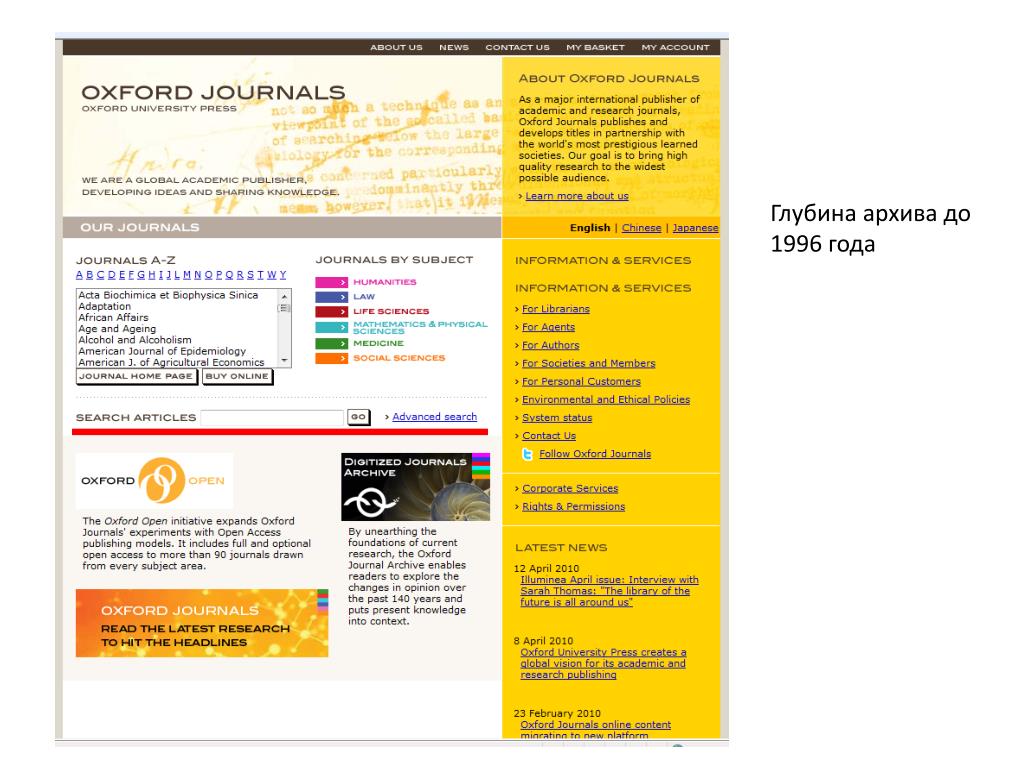
Task: Click the Search Articles input field
Action: tap(272, 417)
